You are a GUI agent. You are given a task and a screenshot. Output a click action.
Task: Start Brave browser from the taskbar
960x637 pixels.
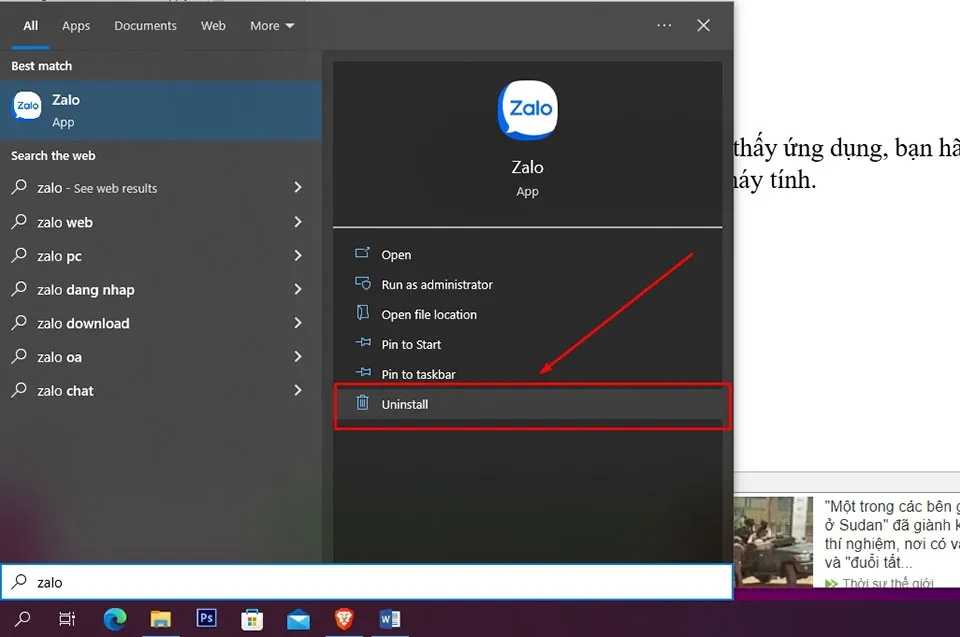[x=344, y=619]
